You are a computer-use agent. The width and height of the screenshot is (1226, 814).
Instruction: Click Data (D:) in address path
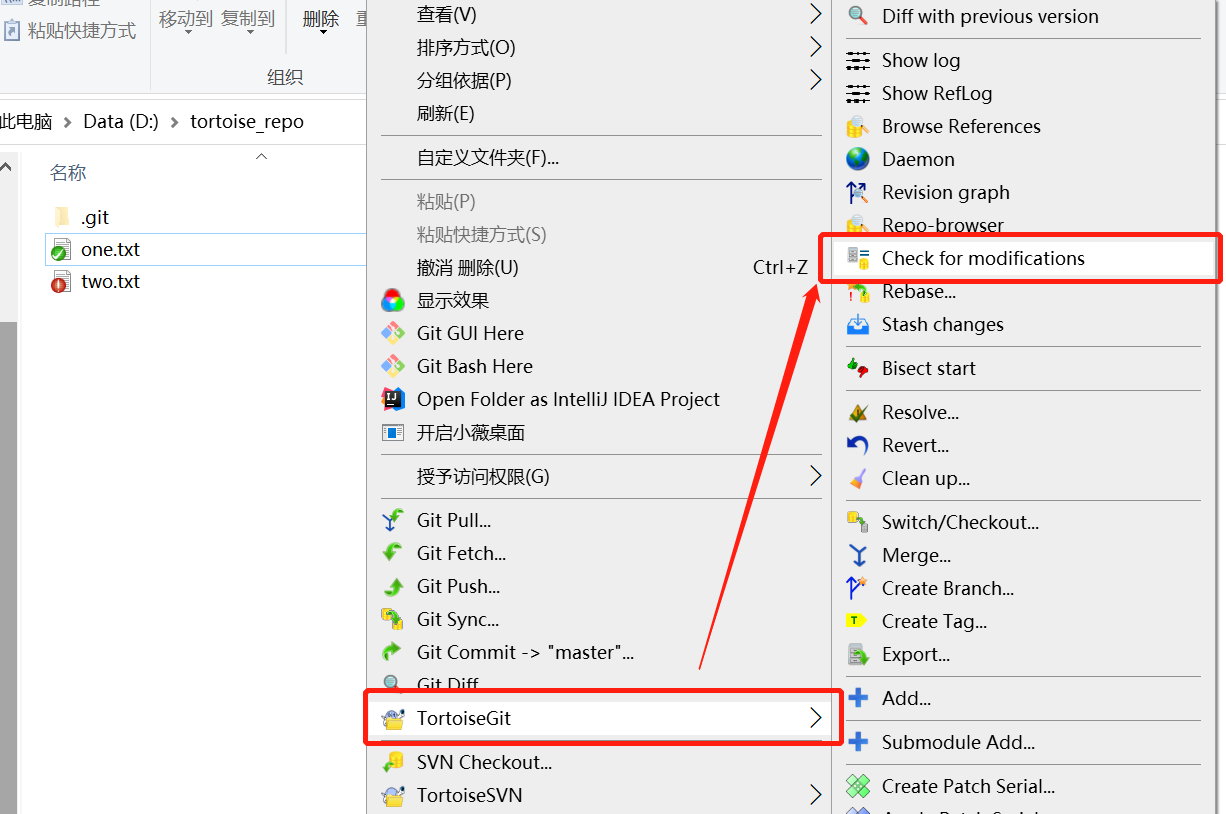coord(121,122)
